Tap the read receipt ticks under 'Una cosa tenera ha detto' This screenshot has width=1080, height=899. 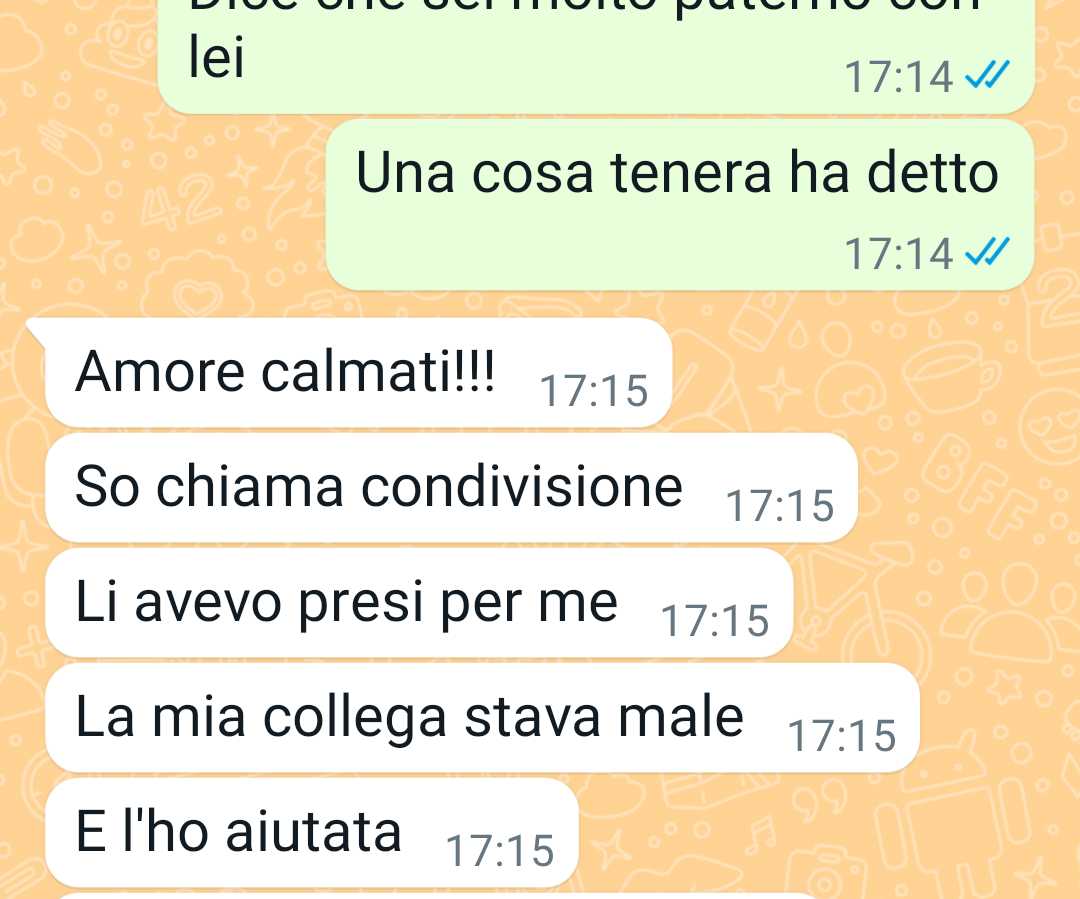coord(987,252)
